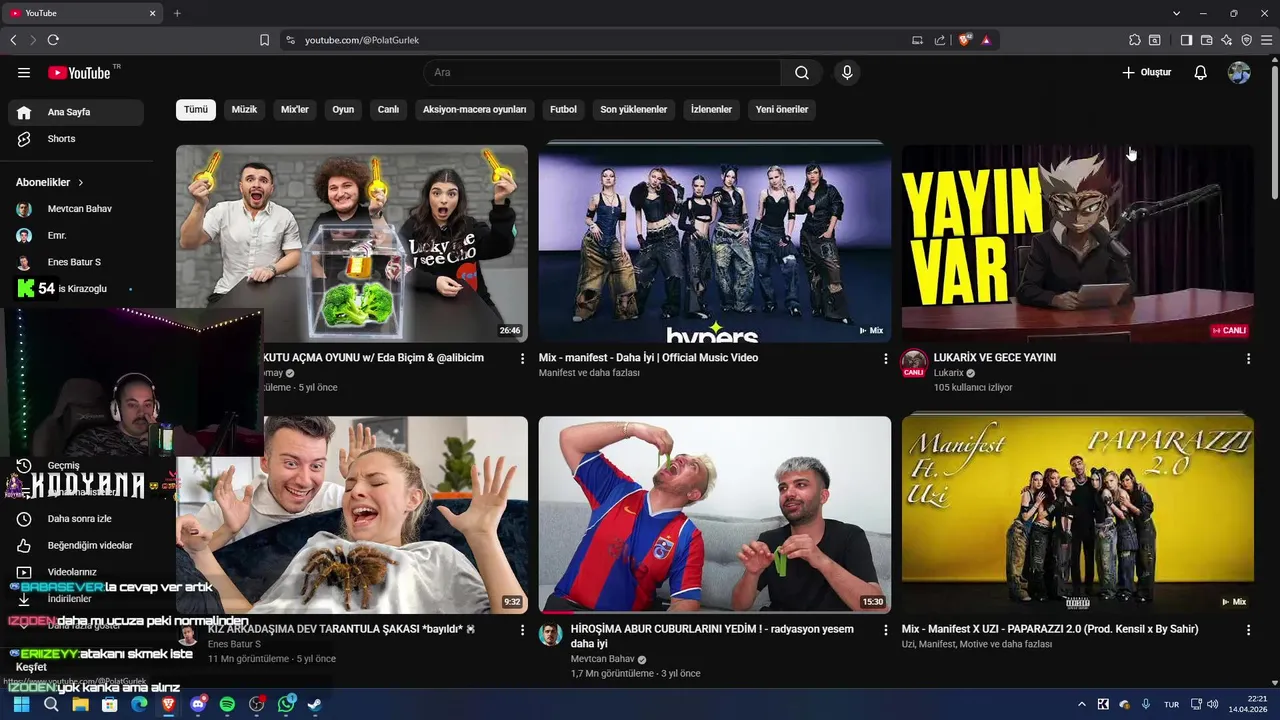Select the Oyun filter chip
The width and height of the screenshot is (1280, 720).
pos(343,109)
